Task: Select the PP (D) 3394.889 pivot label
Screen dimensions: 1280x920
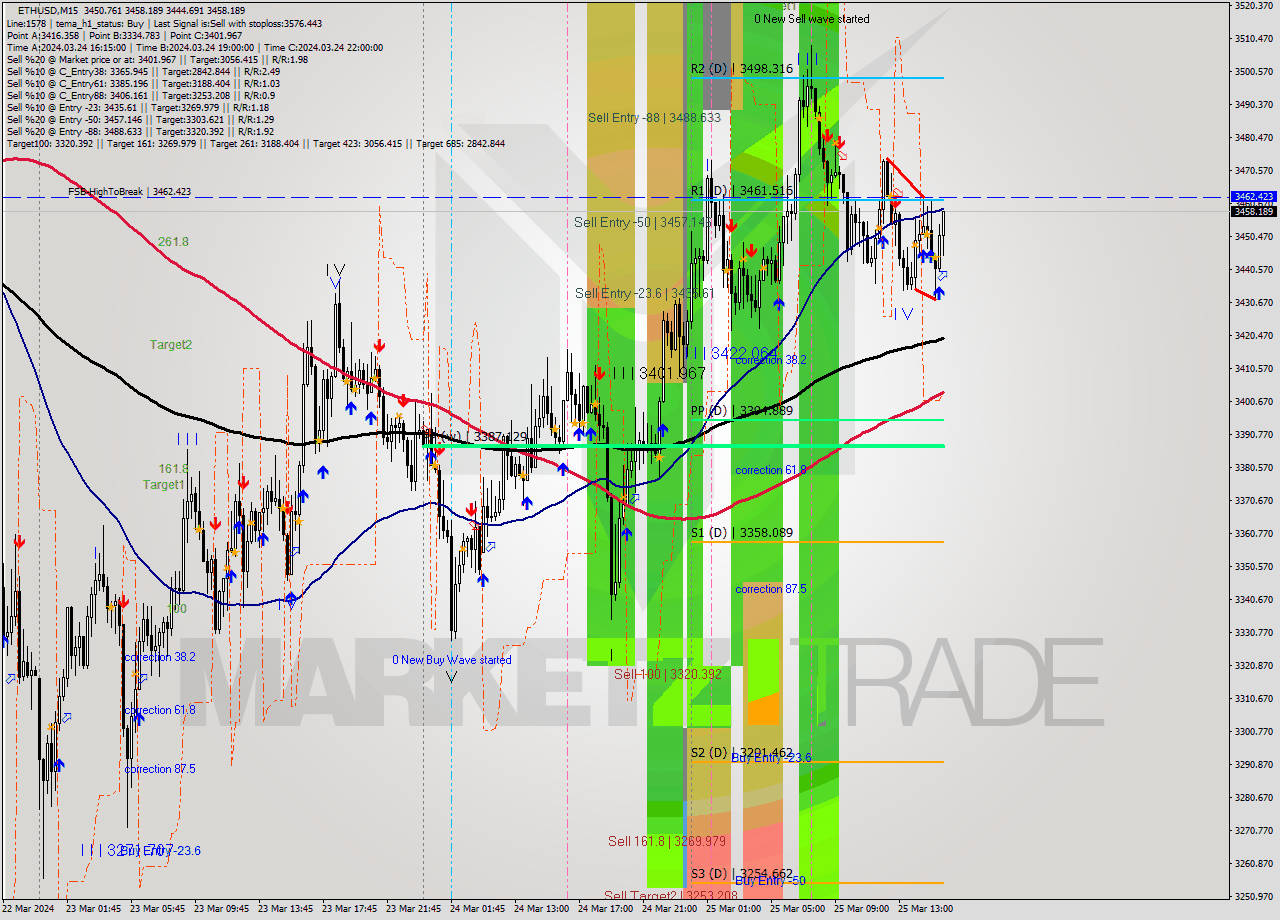Action: coord(741,411)
